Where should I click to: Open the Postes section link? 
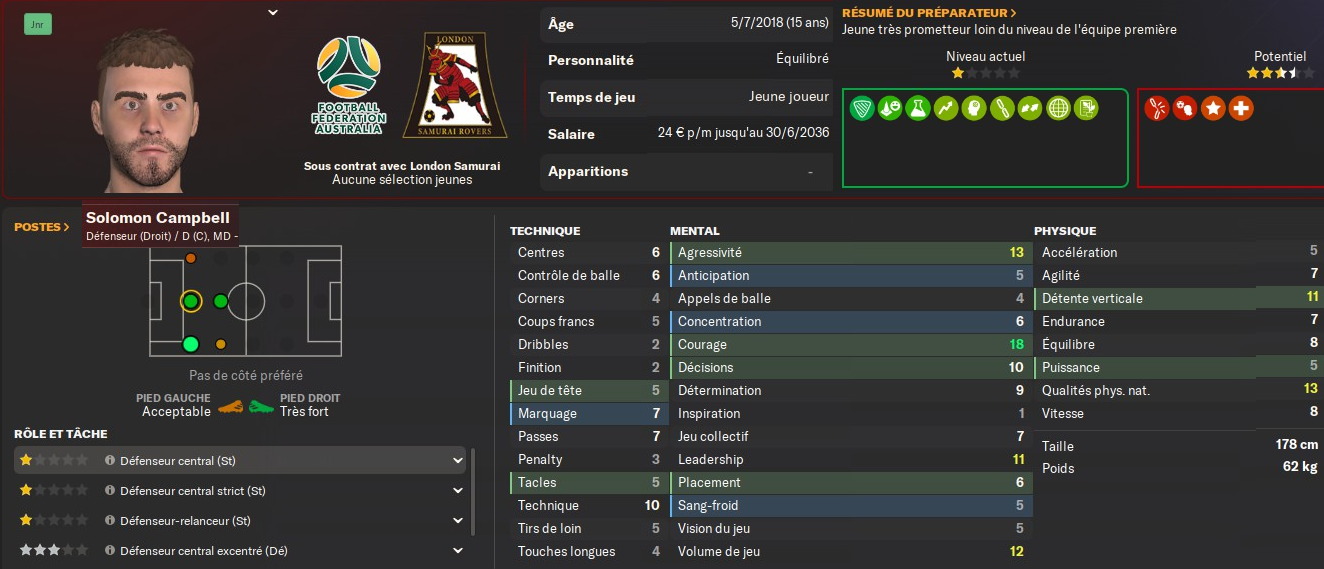[42, 227]
